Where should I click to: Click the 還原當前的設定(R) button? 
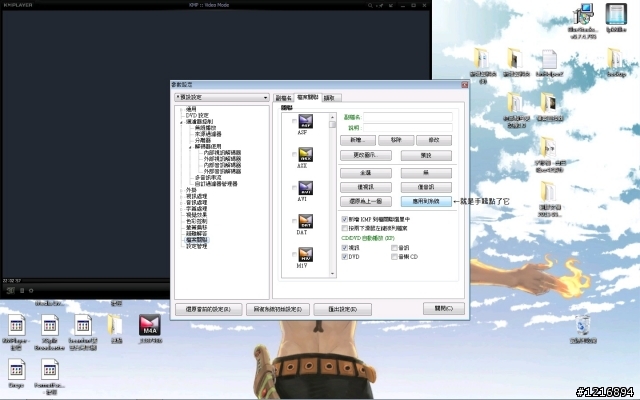point(209,309)
